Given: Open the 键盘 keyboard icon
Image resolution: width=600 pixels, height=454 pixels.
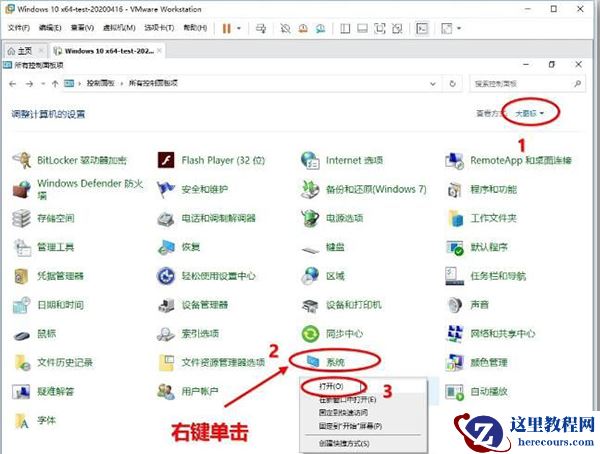Looking at the screenshot, I should (x=310, y=250).
